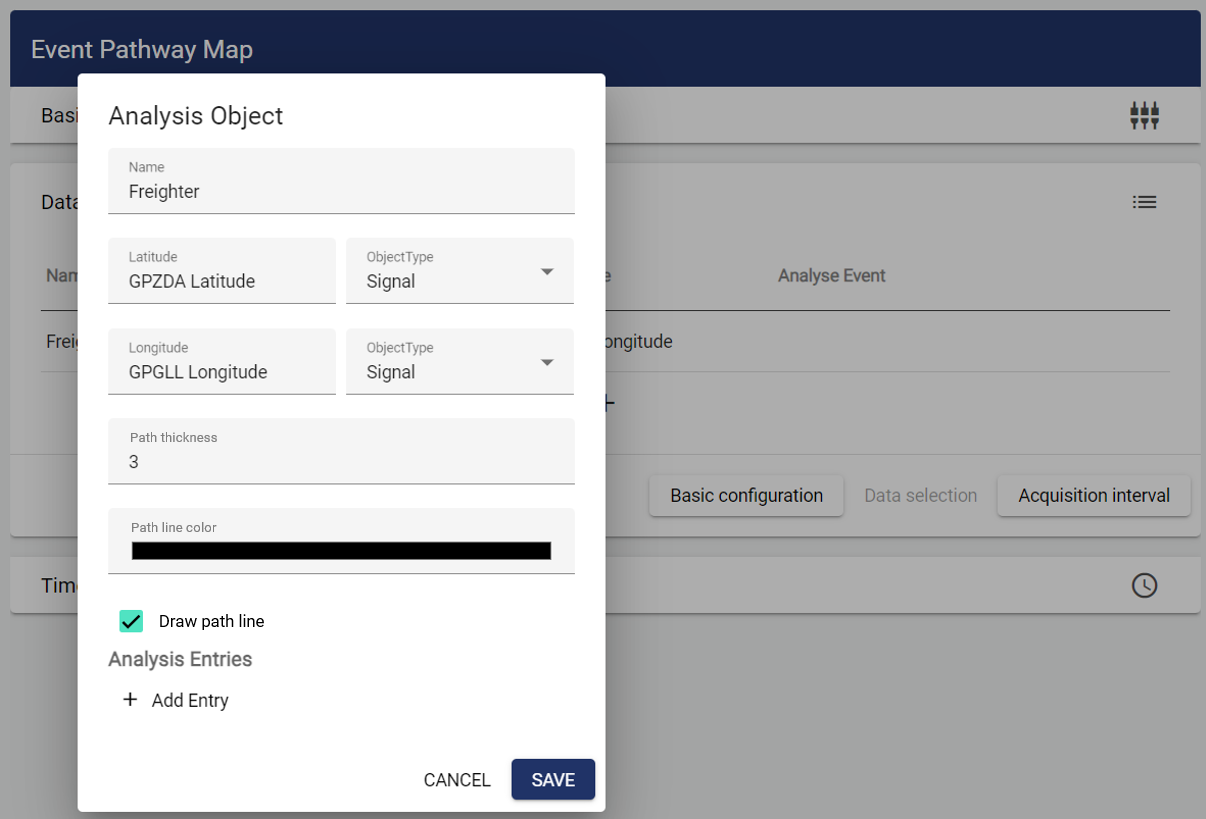Click the list icon in the data panel header
1206x819 pixels.
pos(1144,202)
